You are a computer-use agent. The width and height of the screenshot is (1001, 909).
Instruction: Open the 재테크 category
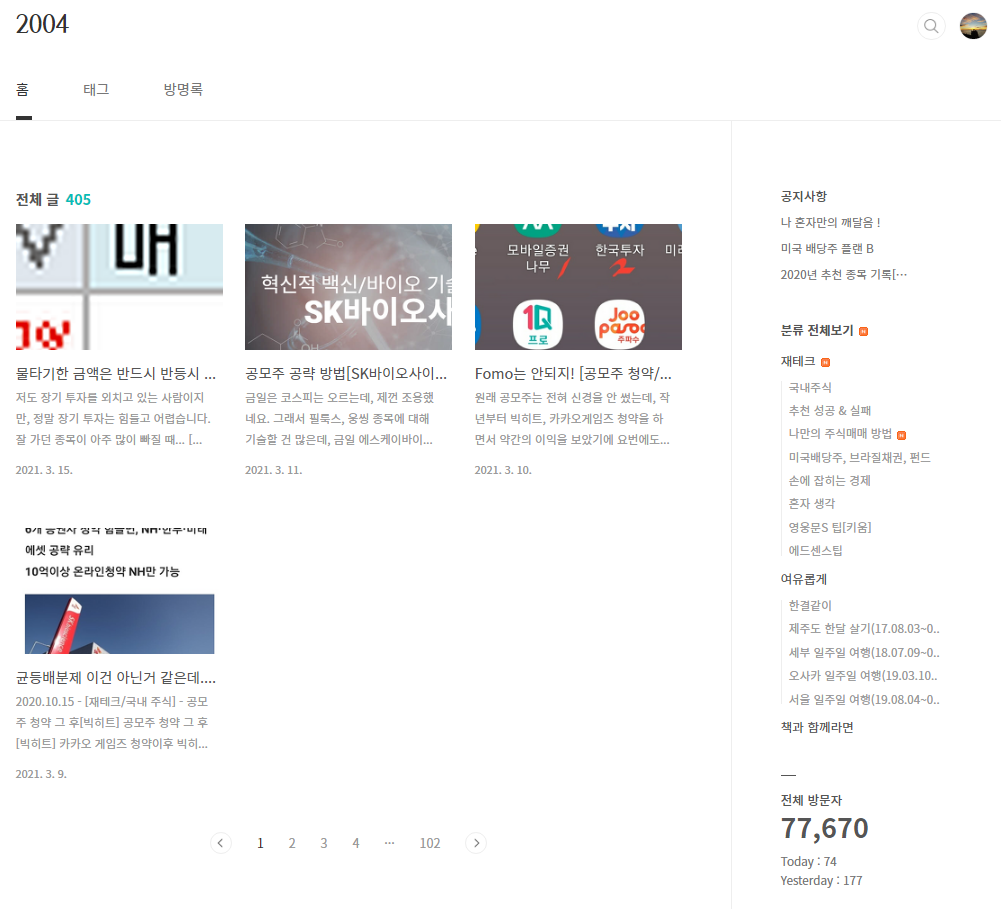[798, 361]
